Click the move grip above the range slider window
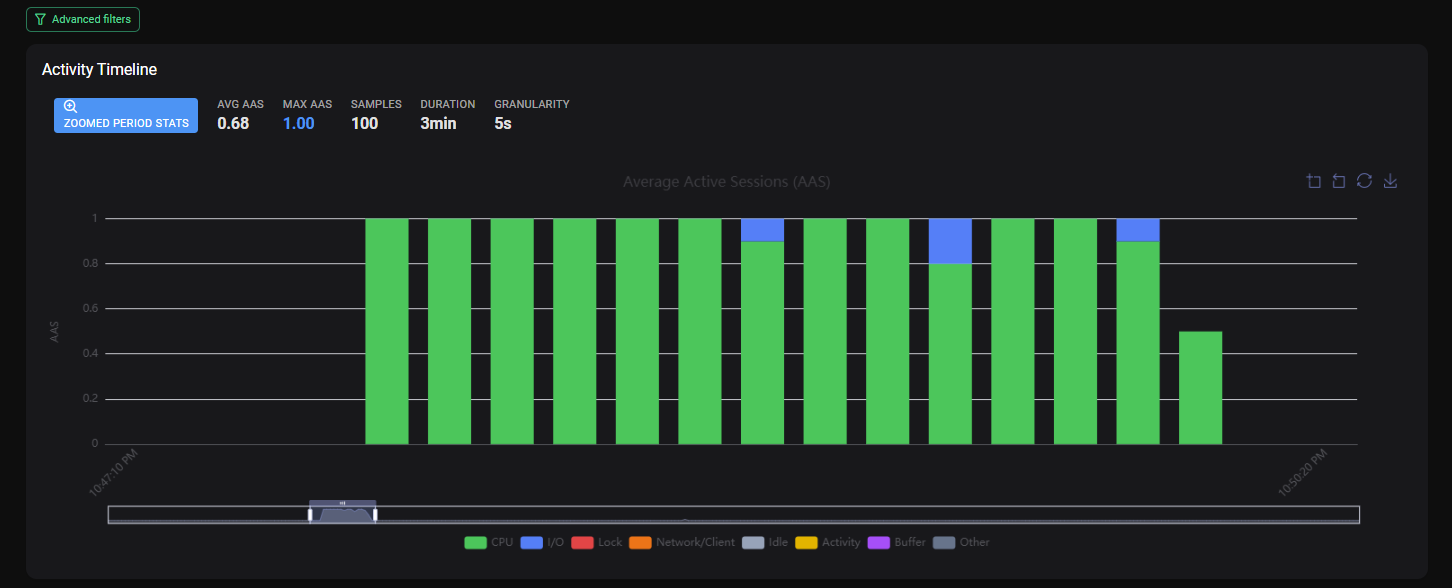Screen dimensions: 1452x588 342,502
